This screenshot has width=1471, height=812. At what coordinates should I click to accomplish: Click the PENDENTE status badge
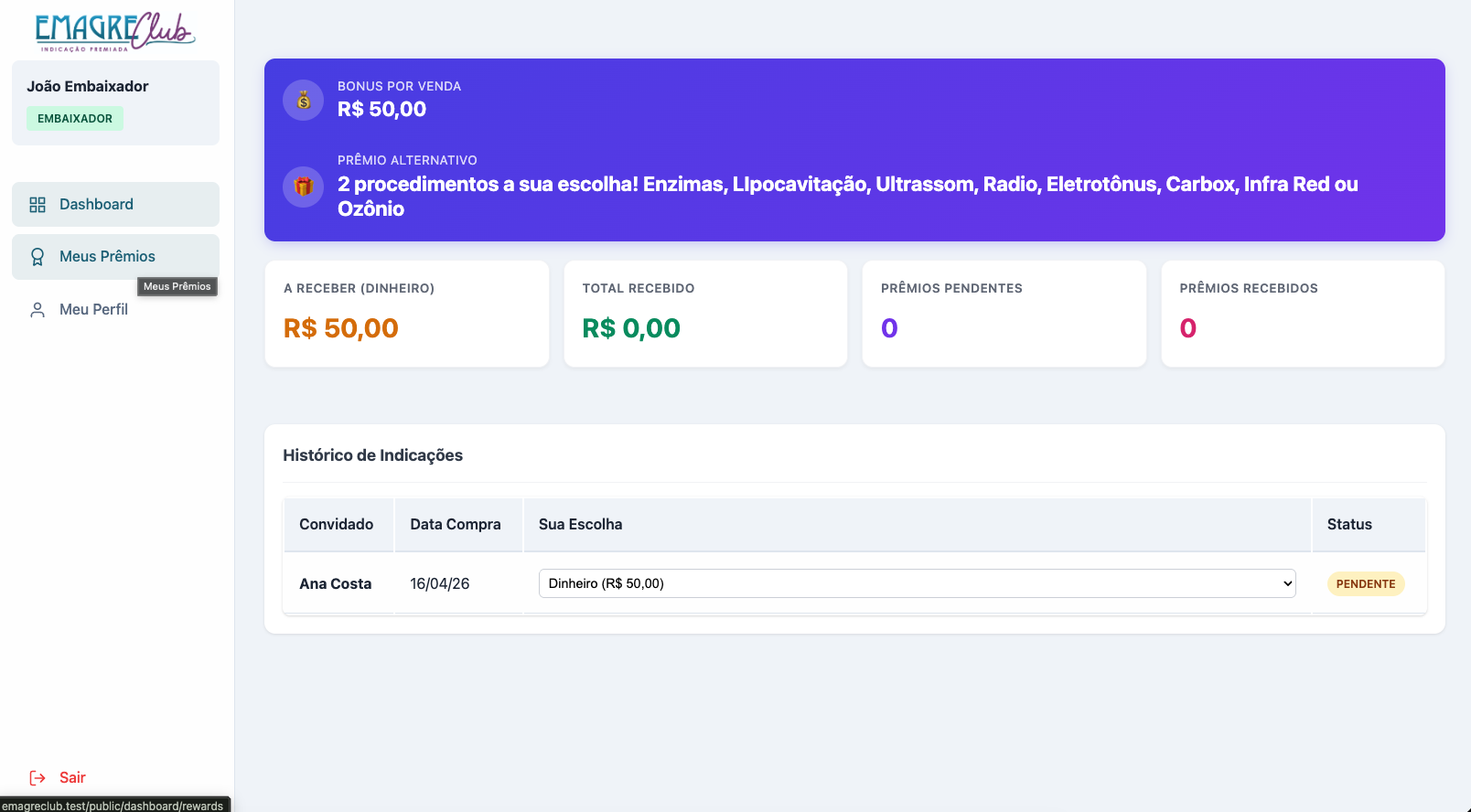click(x=1365, y=584)
